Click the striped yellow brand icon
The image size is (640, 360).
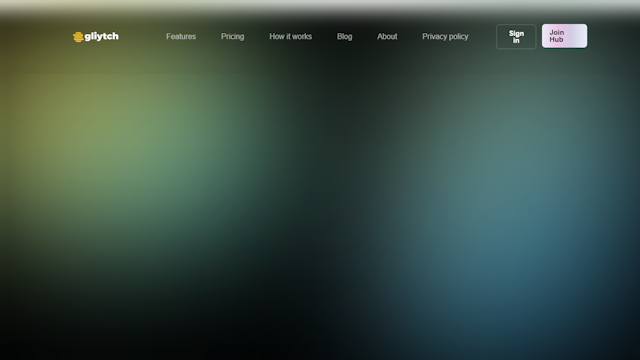78,37
